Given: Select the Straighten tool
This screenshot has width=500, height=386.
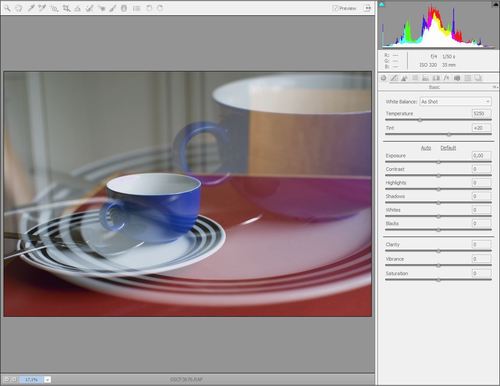Looking at the screenshot, I should click(x=78, y=8).
